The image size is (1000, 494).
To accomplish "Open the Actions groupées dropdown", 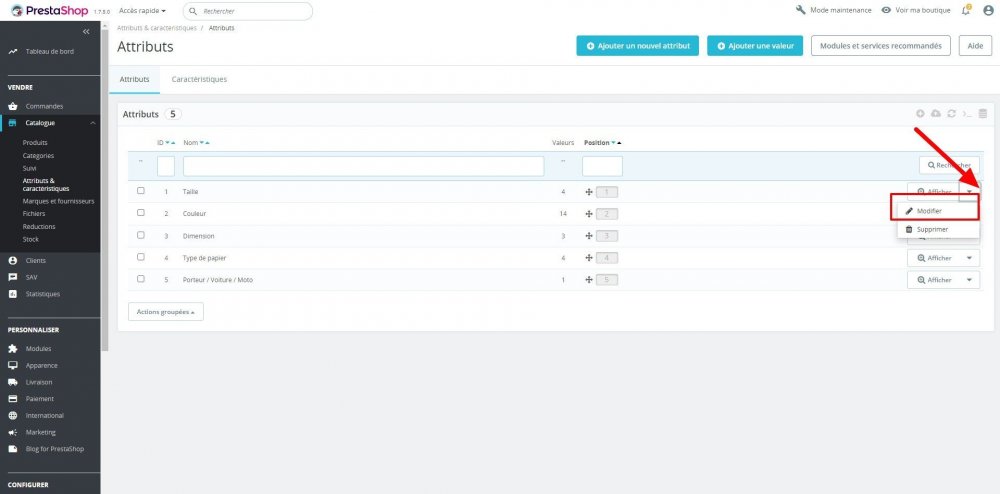I will coord(166,312).
